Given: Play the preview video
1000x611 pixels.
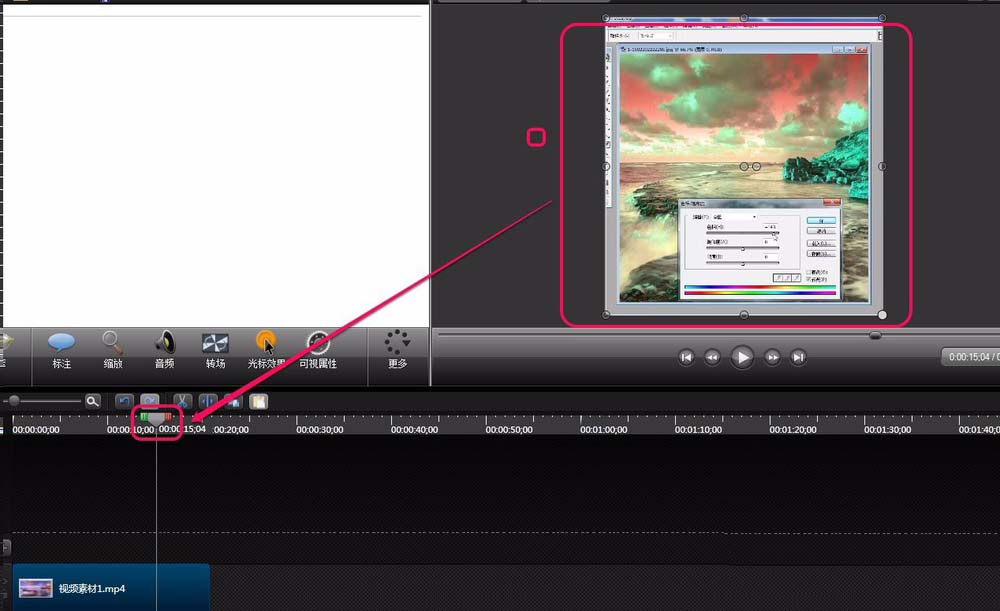Looking at the screenshot, I should (742, 357).
